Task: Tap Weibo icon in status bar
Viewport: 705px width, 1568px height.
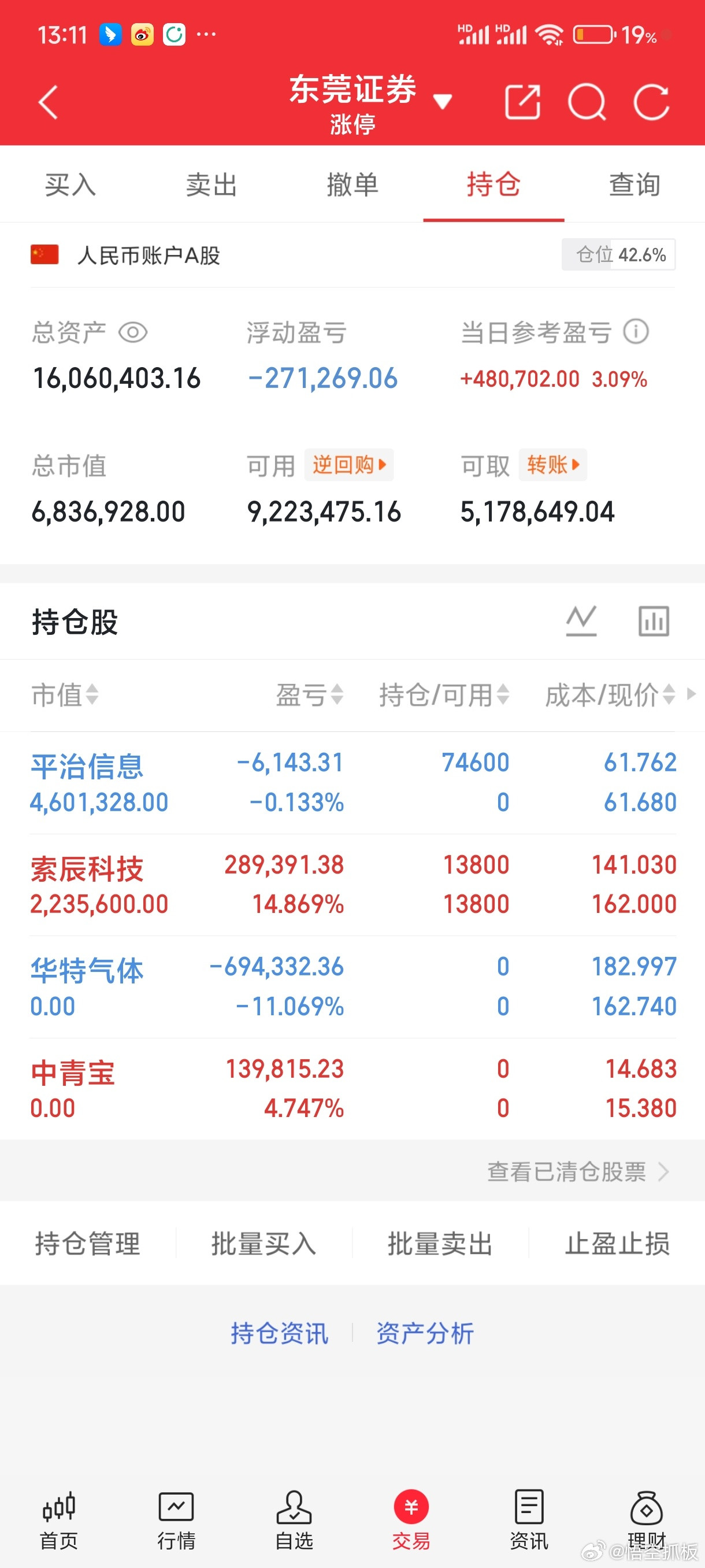Action: [x=142, y=35]
